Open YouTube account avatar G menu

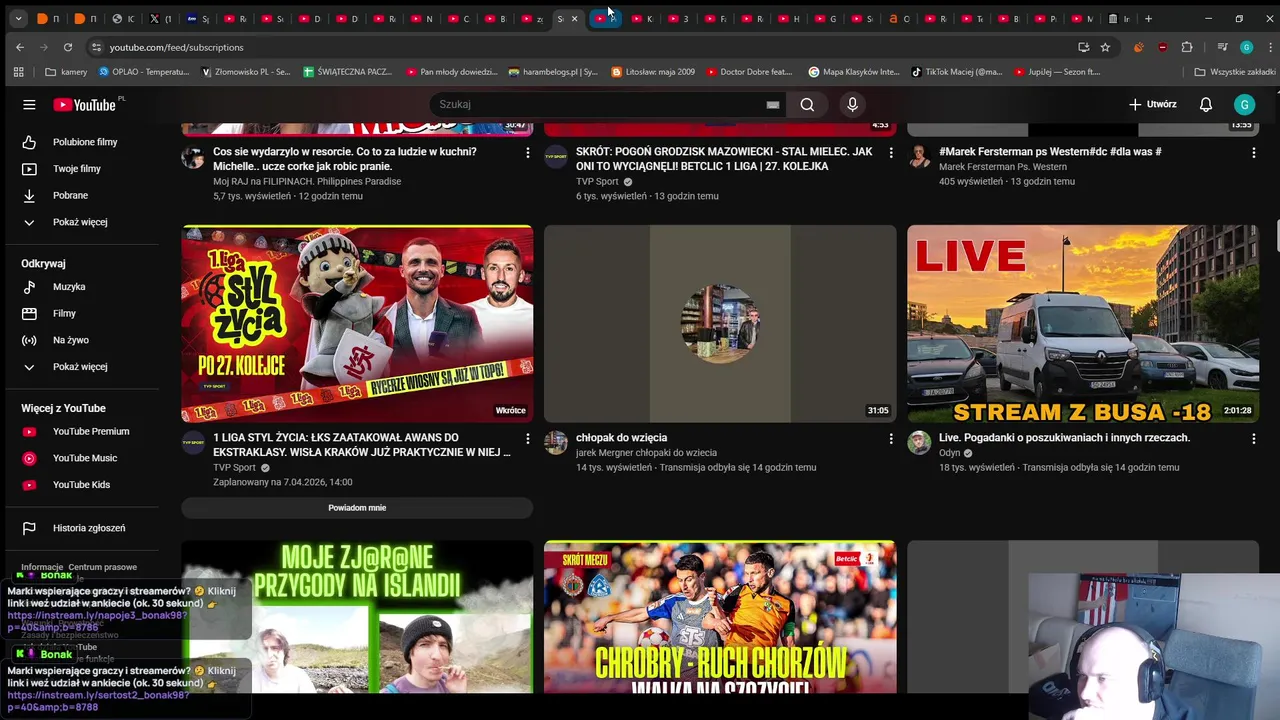pos(1244,104)
